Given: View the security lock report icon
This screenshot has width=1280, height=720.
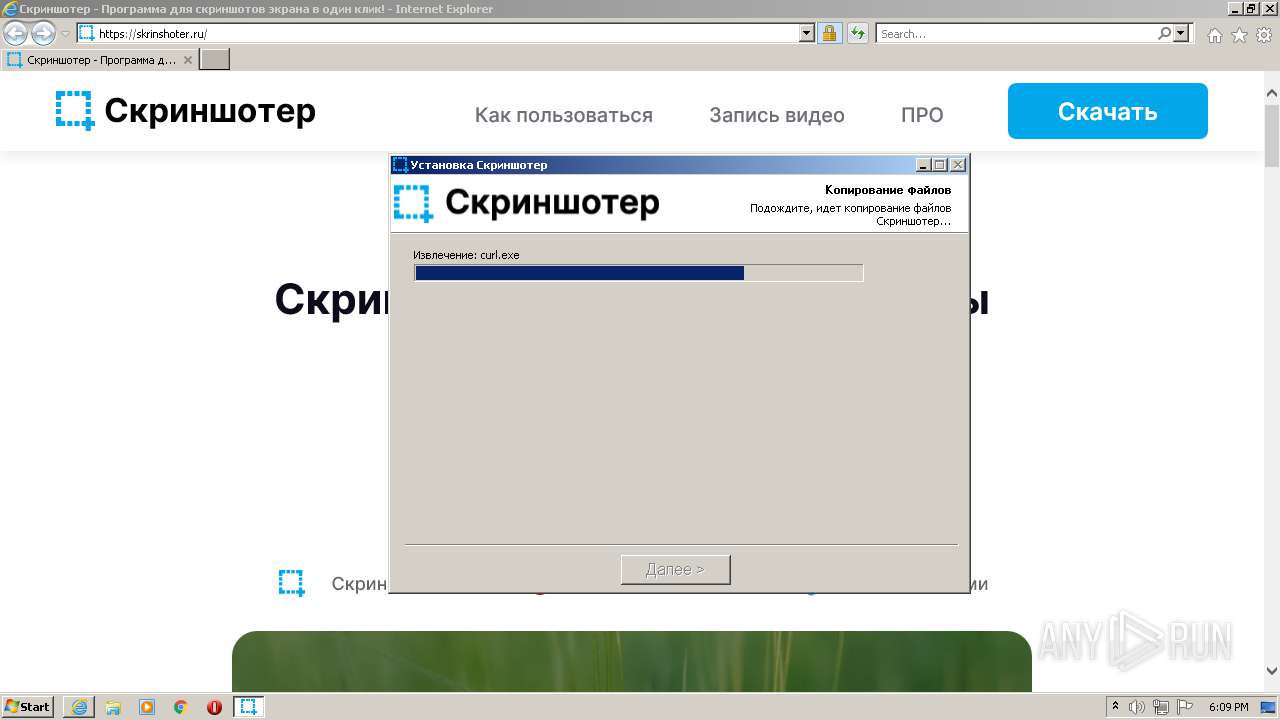Looking at the screenshot, I should pos(829,33).
